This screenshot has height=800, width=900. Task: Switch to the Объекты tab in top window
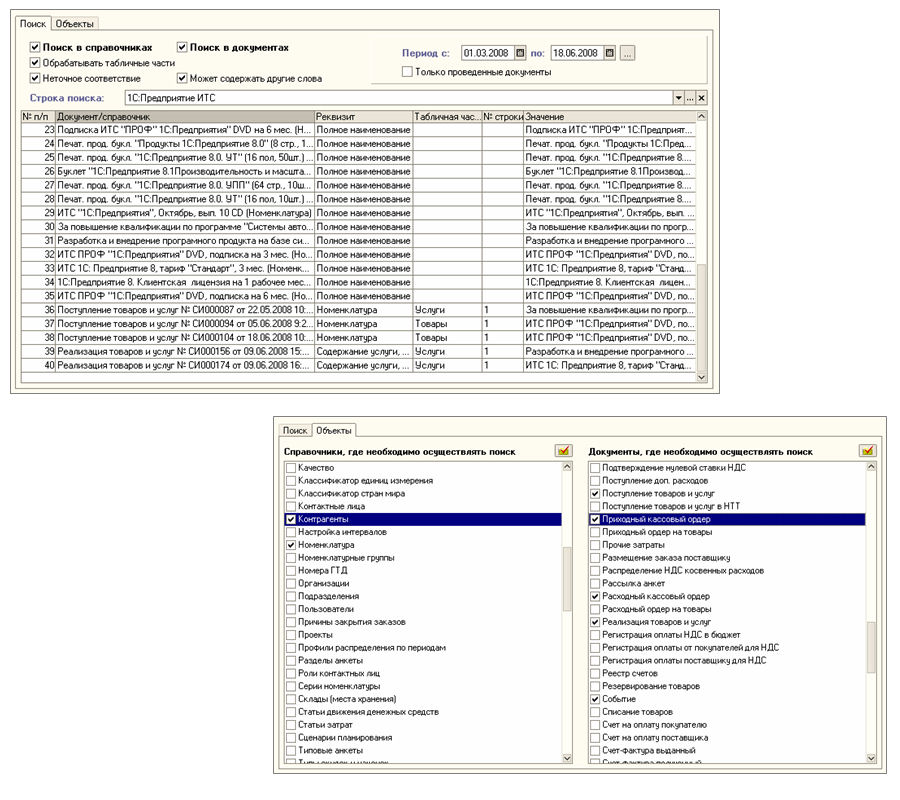(75, 24)
